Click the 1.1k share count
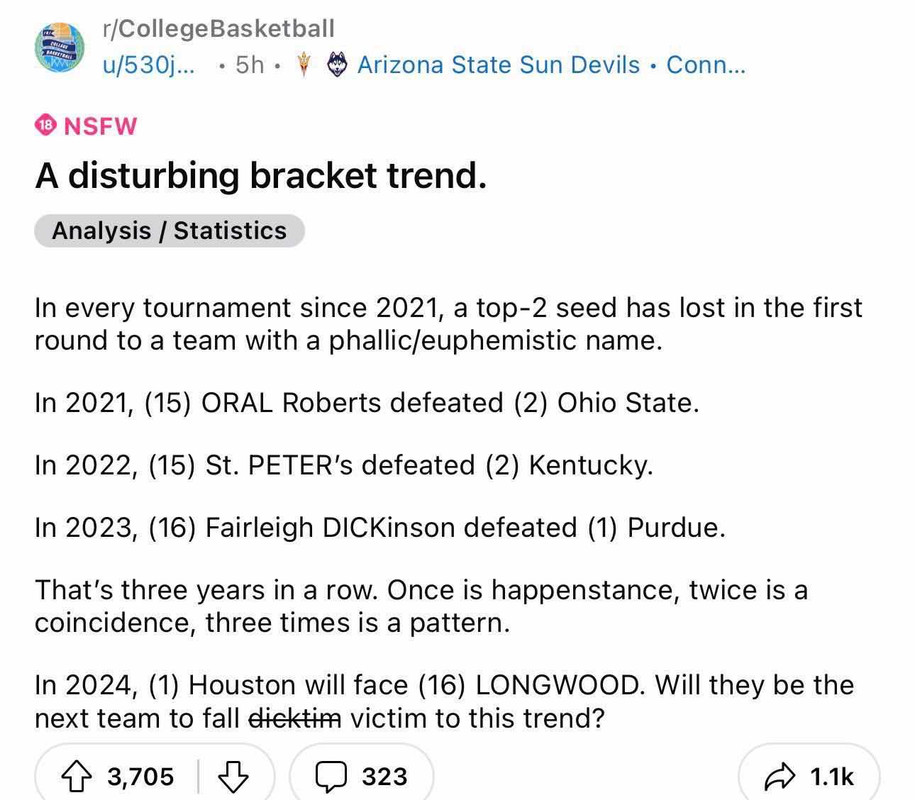Screen dimensions: 915x800 click(x=830, y=776)
